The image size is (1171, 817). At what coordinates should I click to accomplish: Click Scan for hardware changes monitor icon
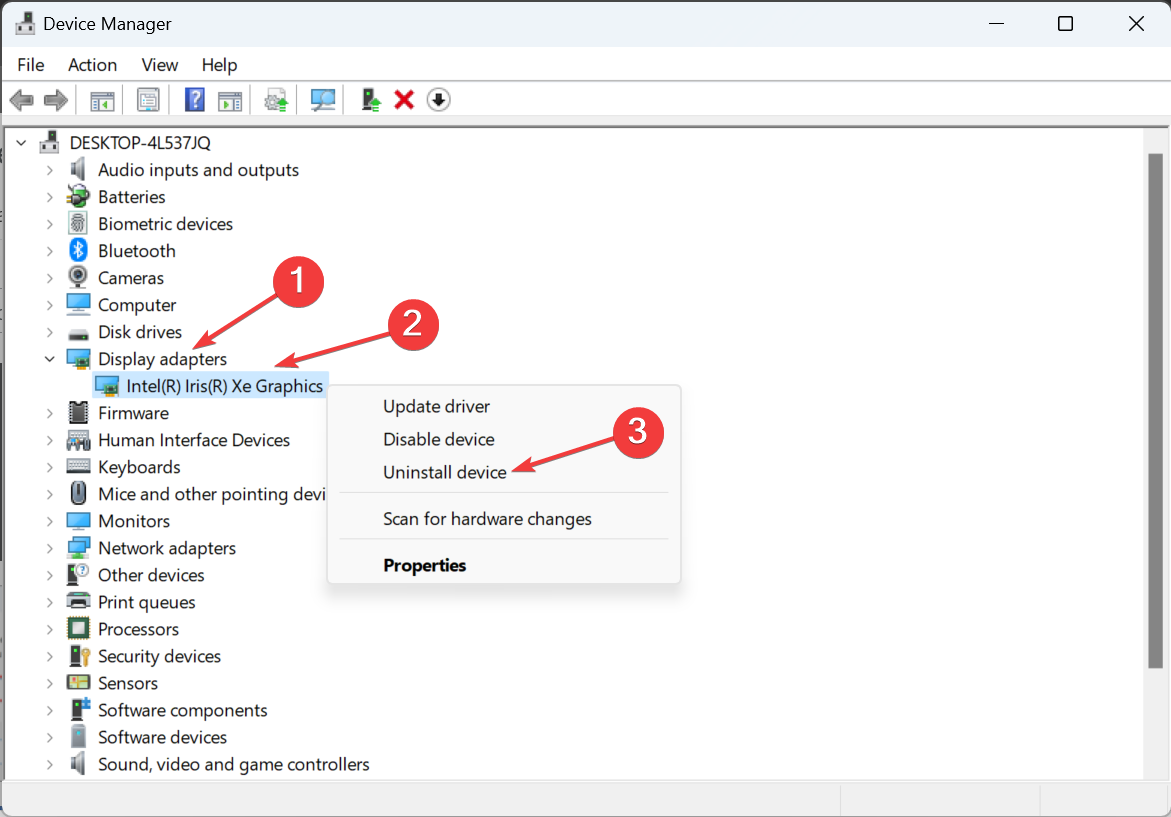[323, 100]
